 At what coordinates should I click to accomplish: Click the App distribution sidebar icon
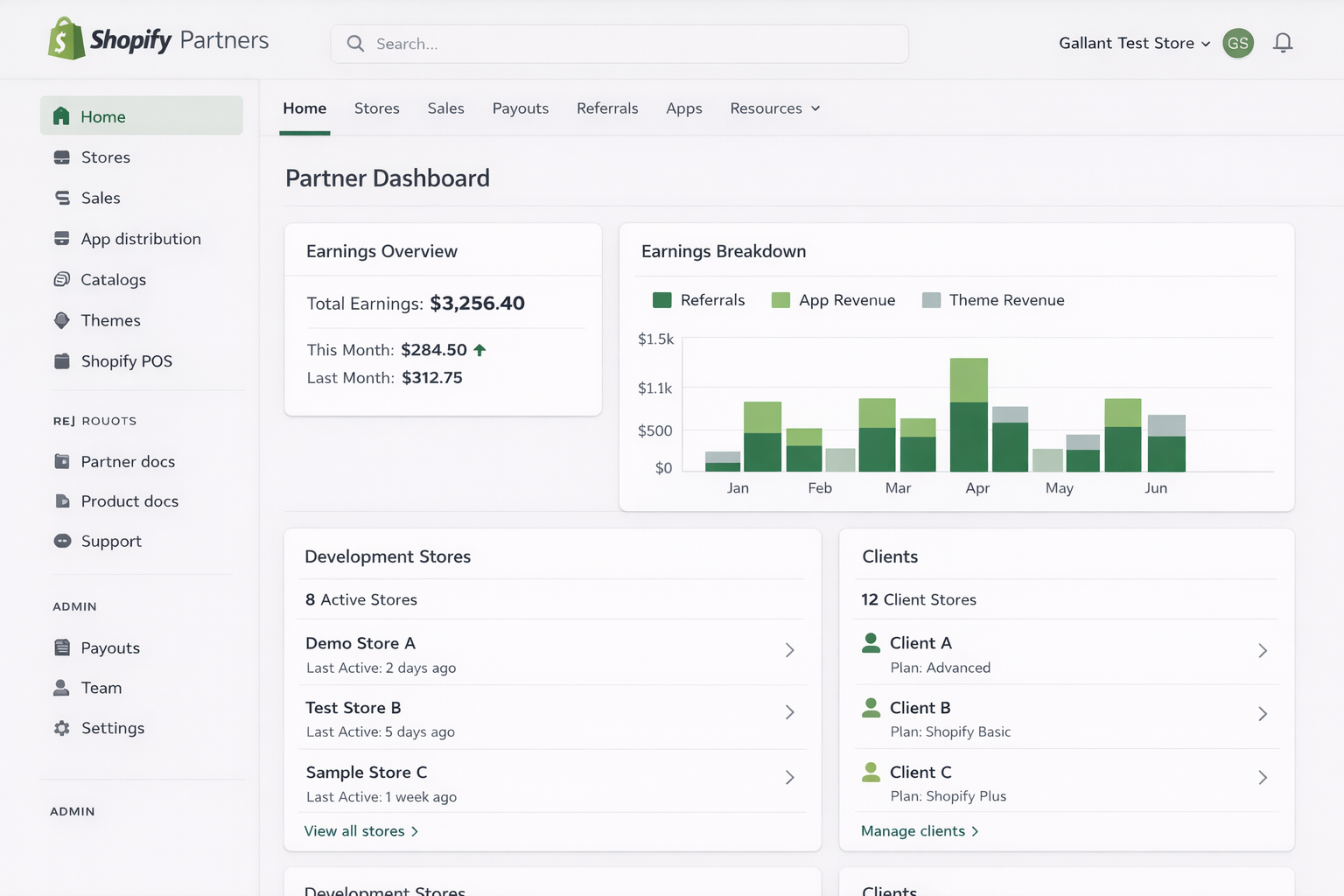click(62, 239)
